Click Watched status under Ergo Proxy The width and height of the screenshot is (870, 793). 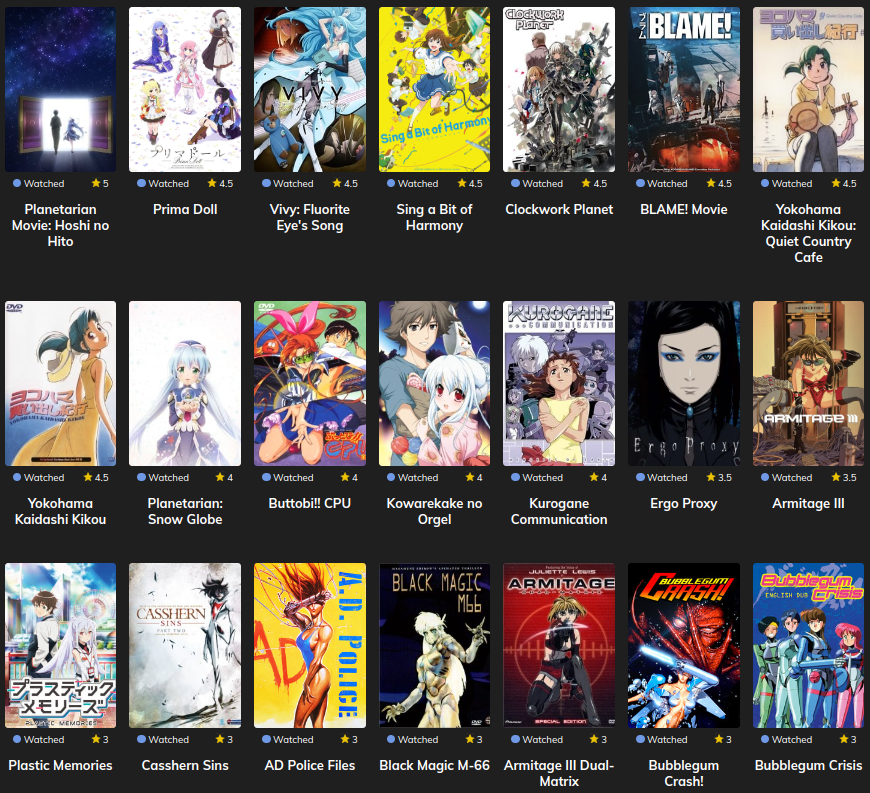(x=661, y=477)
